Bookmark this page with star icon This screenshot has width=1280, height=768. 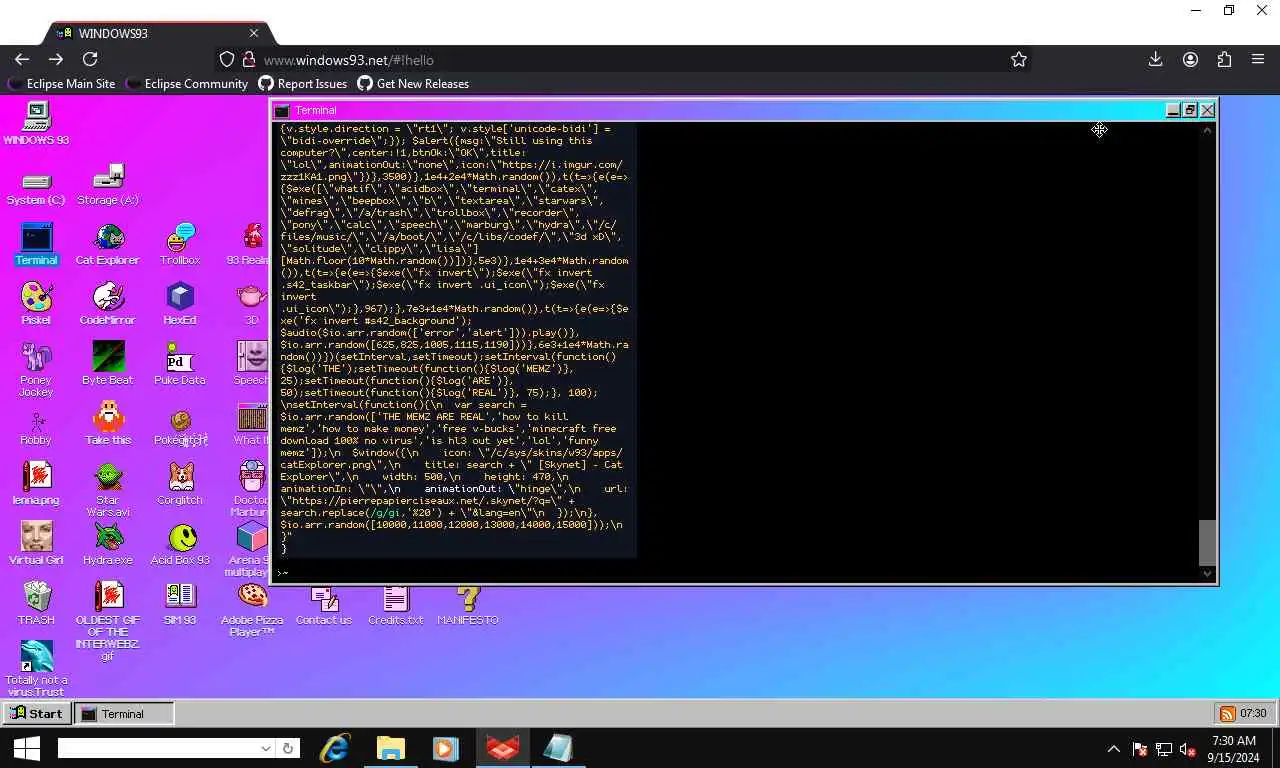[x=1019, y=59]
